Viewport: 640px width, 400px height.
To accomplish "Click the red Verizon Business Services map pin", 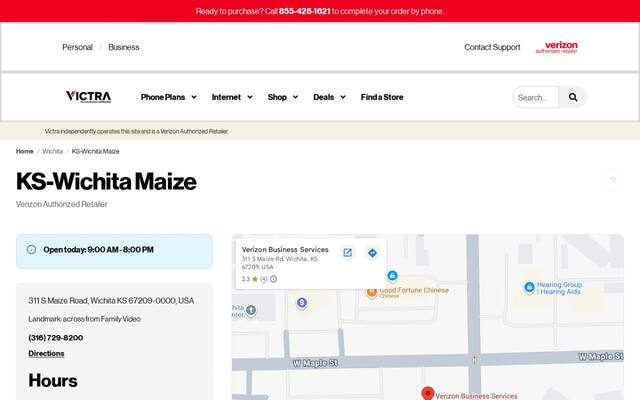I will tap(427, 393).
